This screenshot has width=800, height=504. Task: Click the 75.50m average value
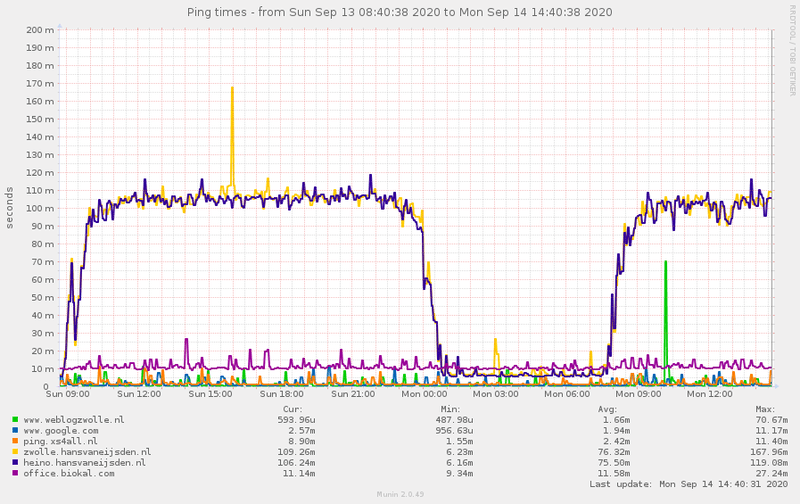614,463
